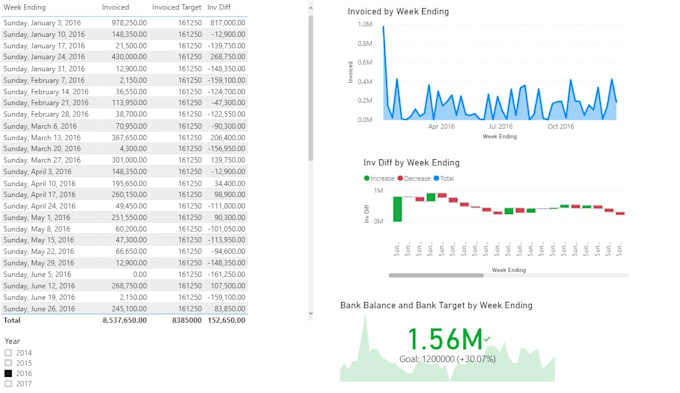Select the Sunday, January 3, 2016 row
The image size is (680, 393).
(124, 23)
